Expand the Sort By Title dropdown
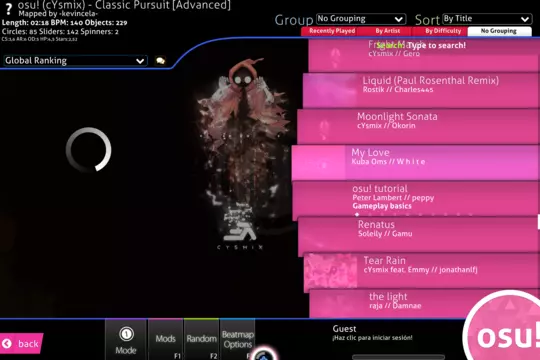The height and width of the screenshot is (360, 540). point(487,19)
